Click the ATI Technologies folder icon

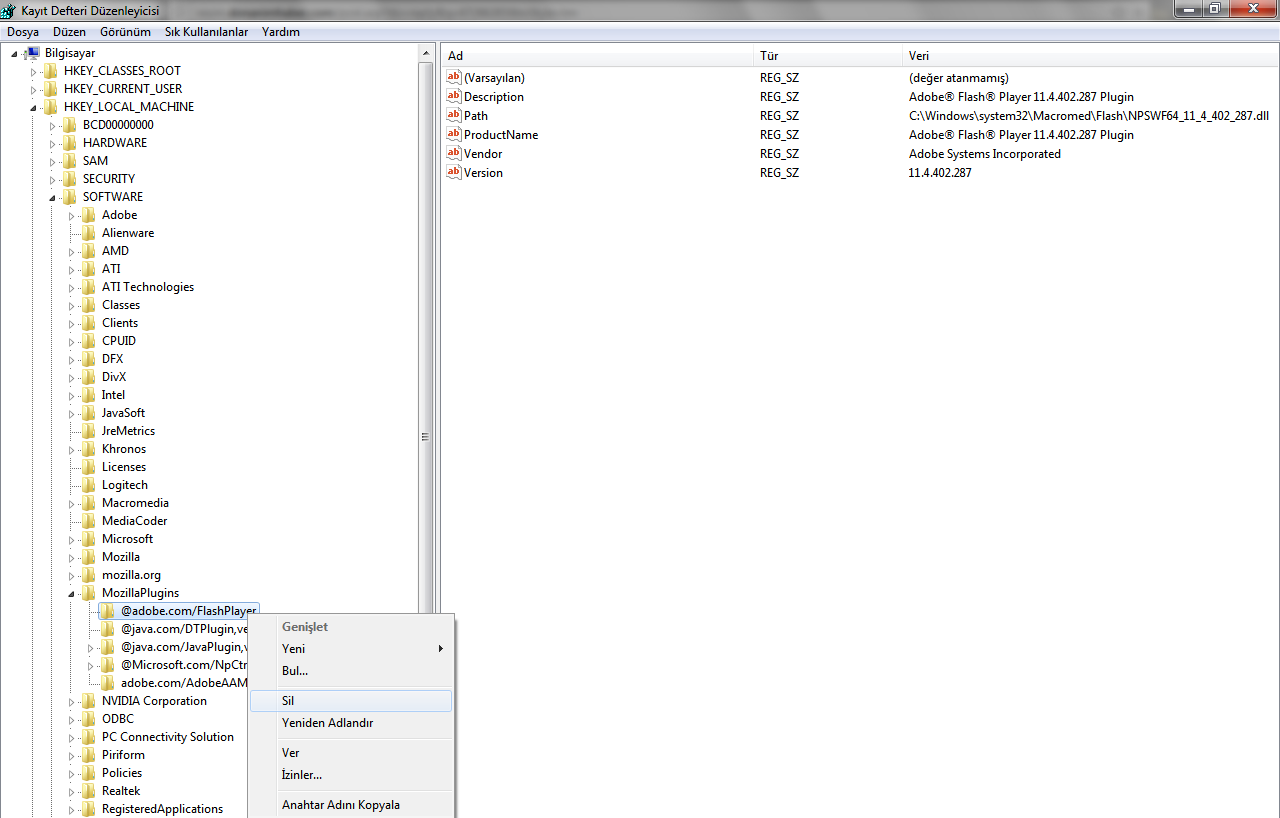tap(89, 287)
